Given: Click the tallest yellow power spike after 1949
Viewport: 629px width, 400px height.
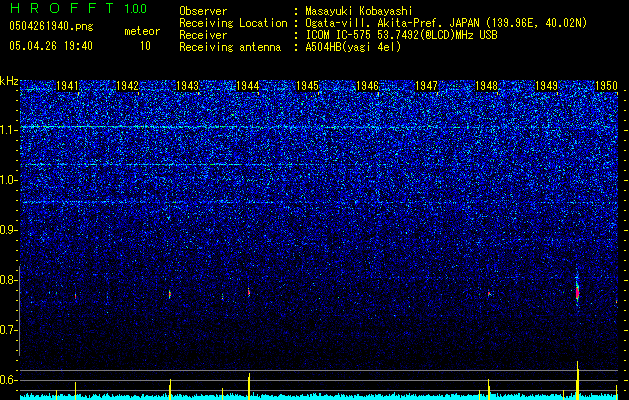Looking at the screenshot, I should point(578,380).
